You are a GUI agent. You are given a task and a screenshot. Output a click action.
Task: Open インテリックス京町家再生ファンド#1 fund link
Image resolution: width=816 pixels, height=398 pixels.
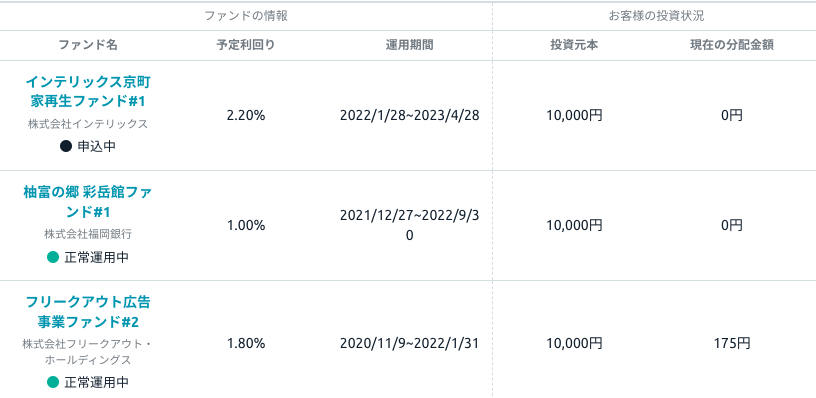[88, 91]
